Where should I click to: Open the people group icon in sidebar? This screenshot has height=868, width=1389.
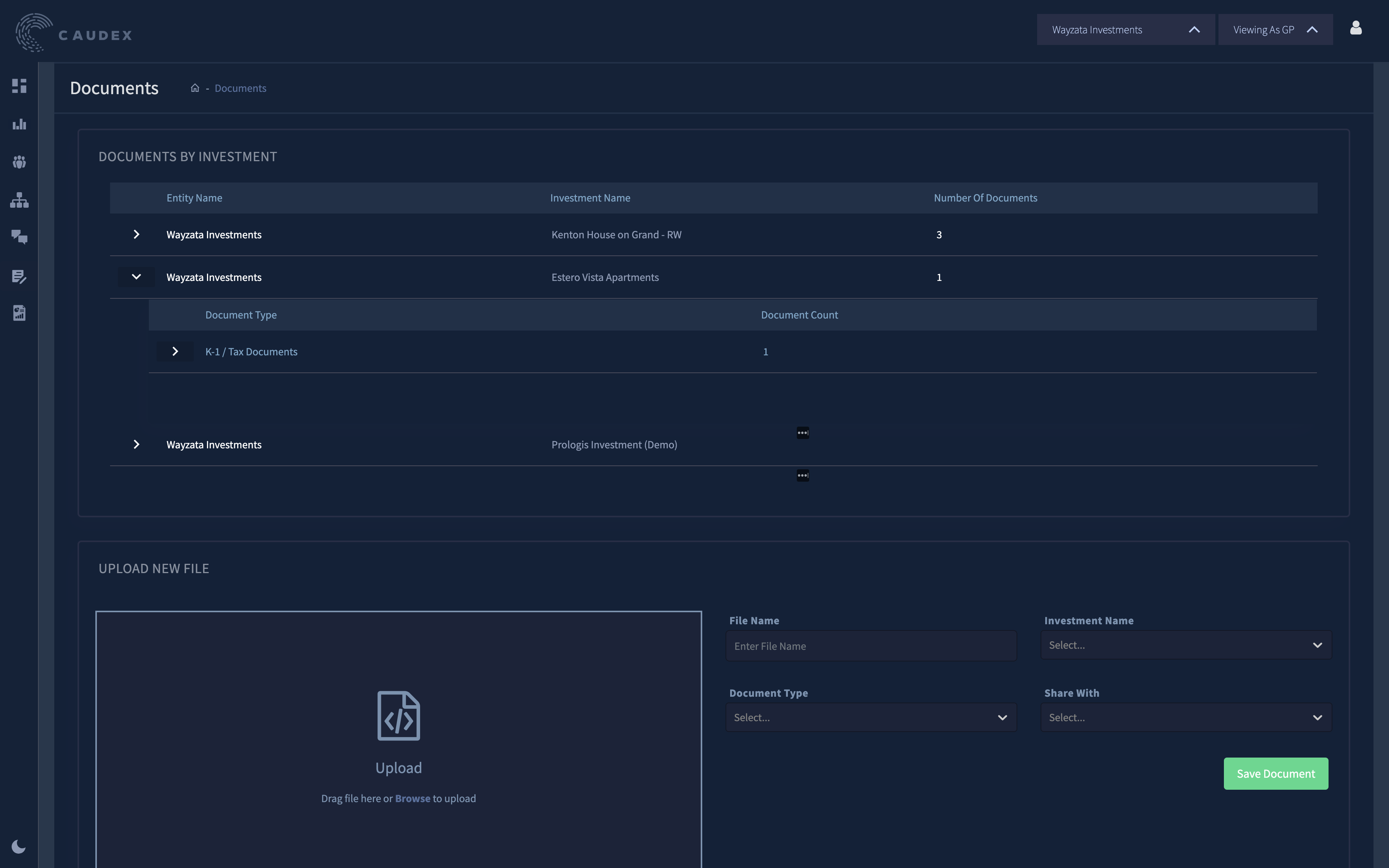[x=19, y=162]
